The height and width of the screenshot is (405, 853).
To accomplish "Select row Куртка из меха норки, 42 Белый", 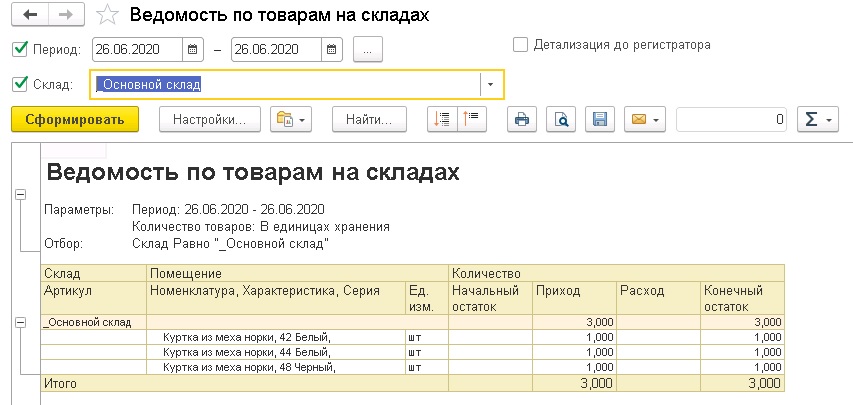I will pos(413,337).
